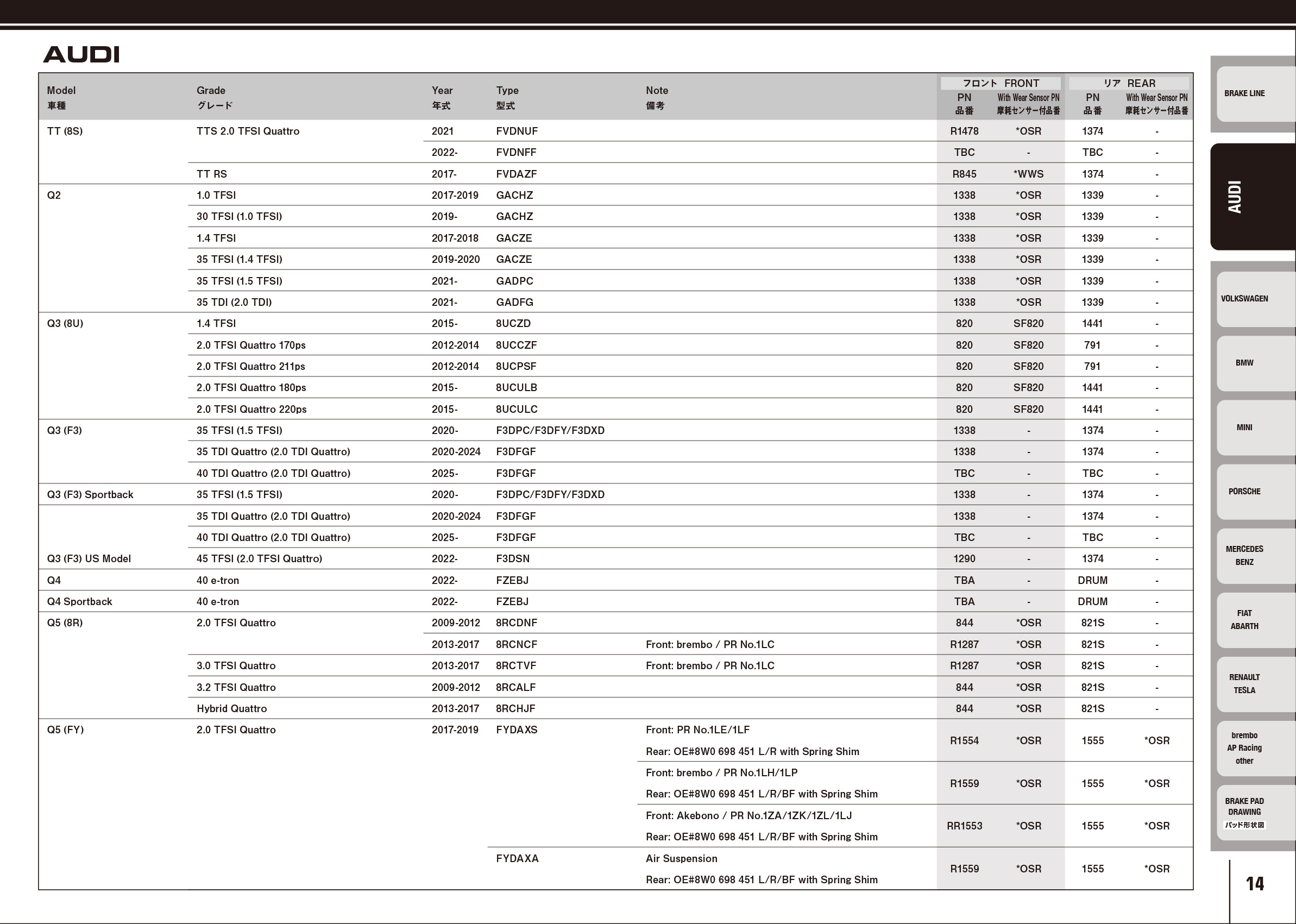The width and height of the screenshot is (1296, 924).
Task: Click the 3.0 TFSI Quattro grade
Action: pos(236,665)
